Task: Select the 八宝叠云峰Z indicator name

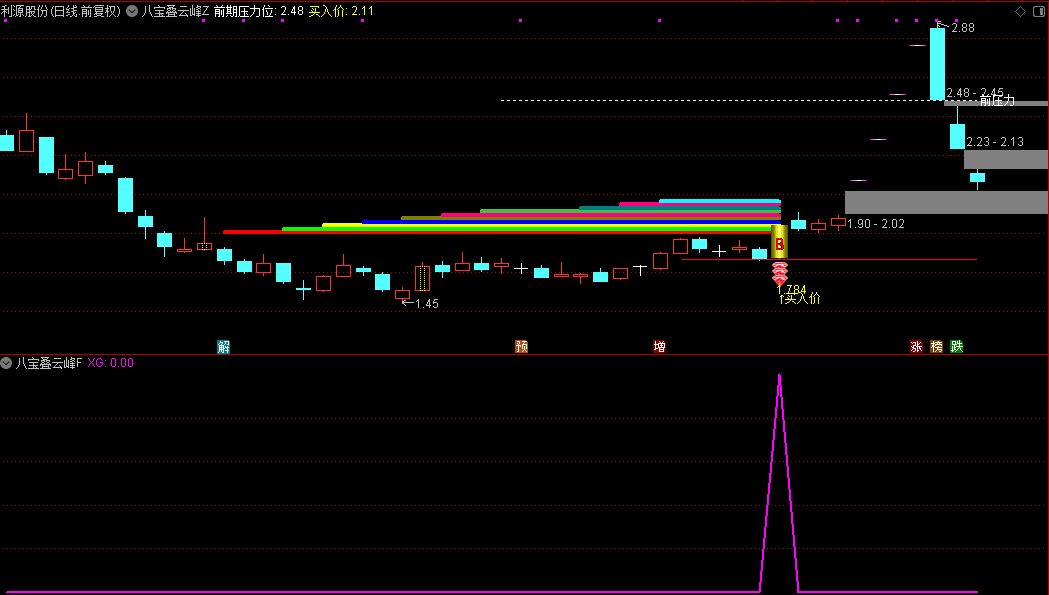Action: (x=175, y=11)
